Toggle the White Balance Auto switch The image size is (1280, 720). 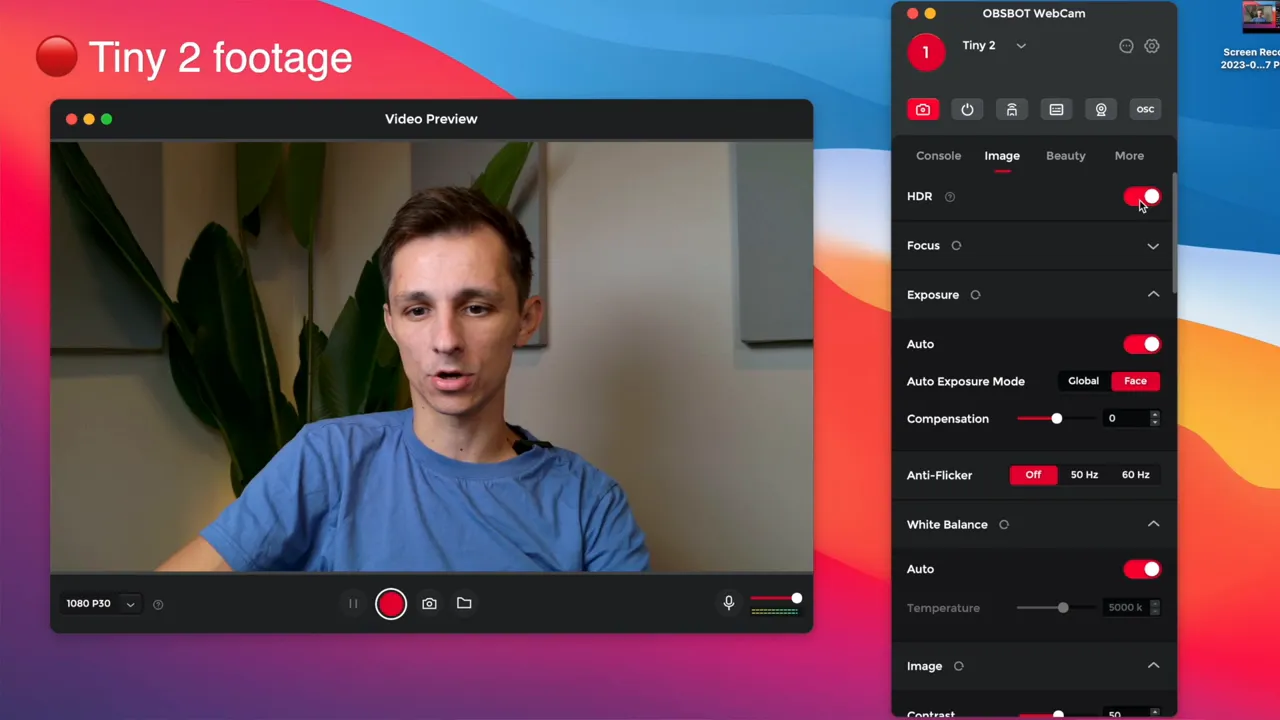pyautogui.click(x=1142, y=569)
